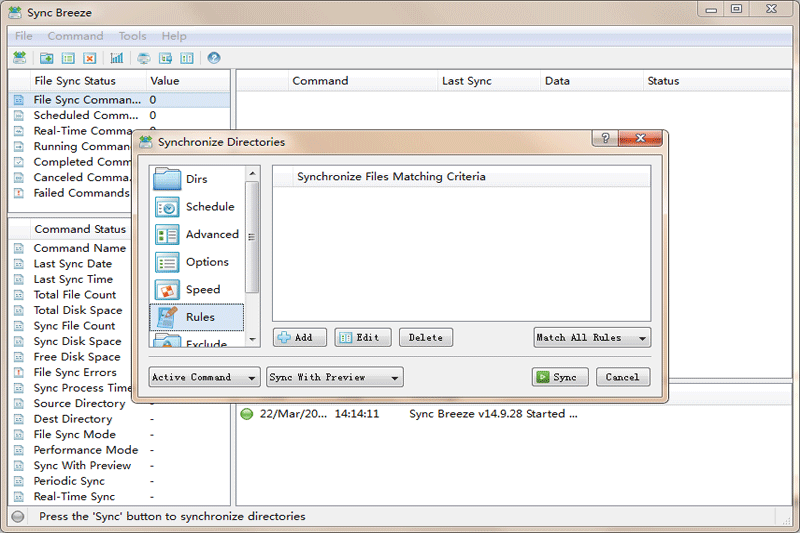The width and height of the screenshot is (800, 533).
Task: Select the Rules pencil icon in dialog sidebar
Action: 167,317
